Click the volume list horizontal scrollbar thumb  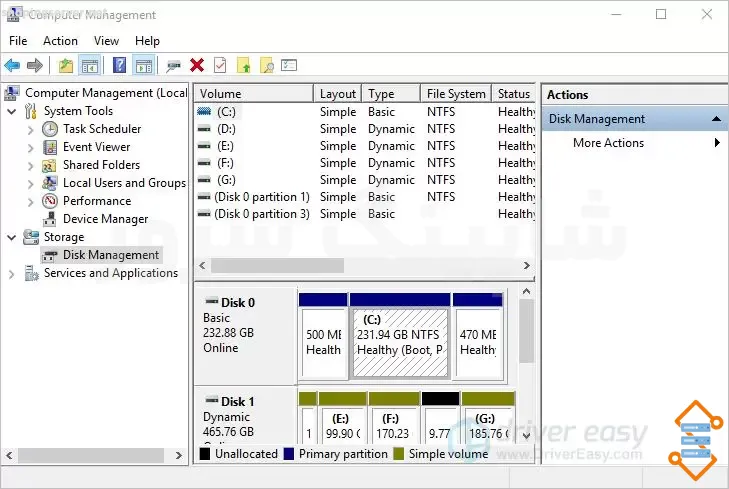278,265
